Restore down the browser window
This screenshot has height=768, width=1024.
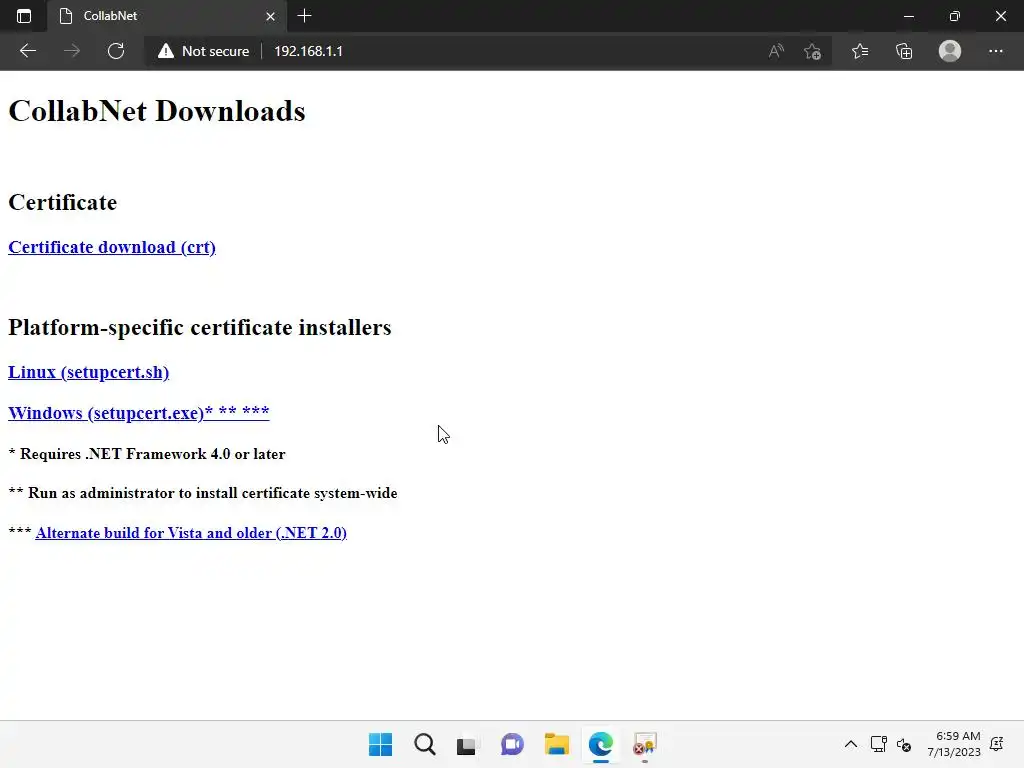(955, 16)
